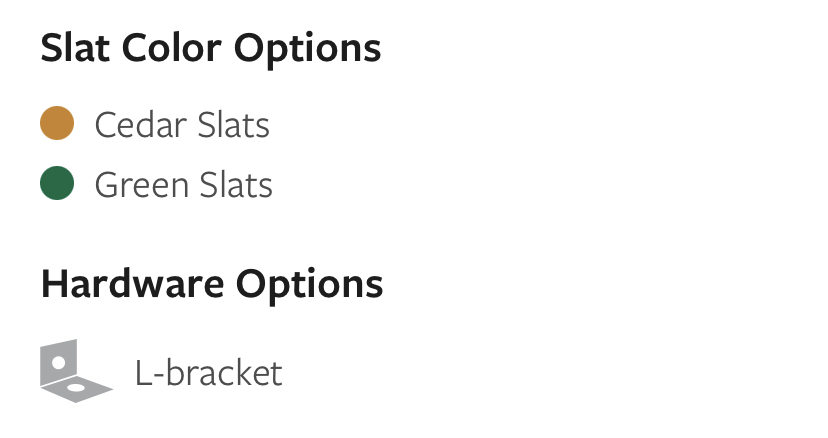Click the word "Hardware" in the heading

click(133, 283)
